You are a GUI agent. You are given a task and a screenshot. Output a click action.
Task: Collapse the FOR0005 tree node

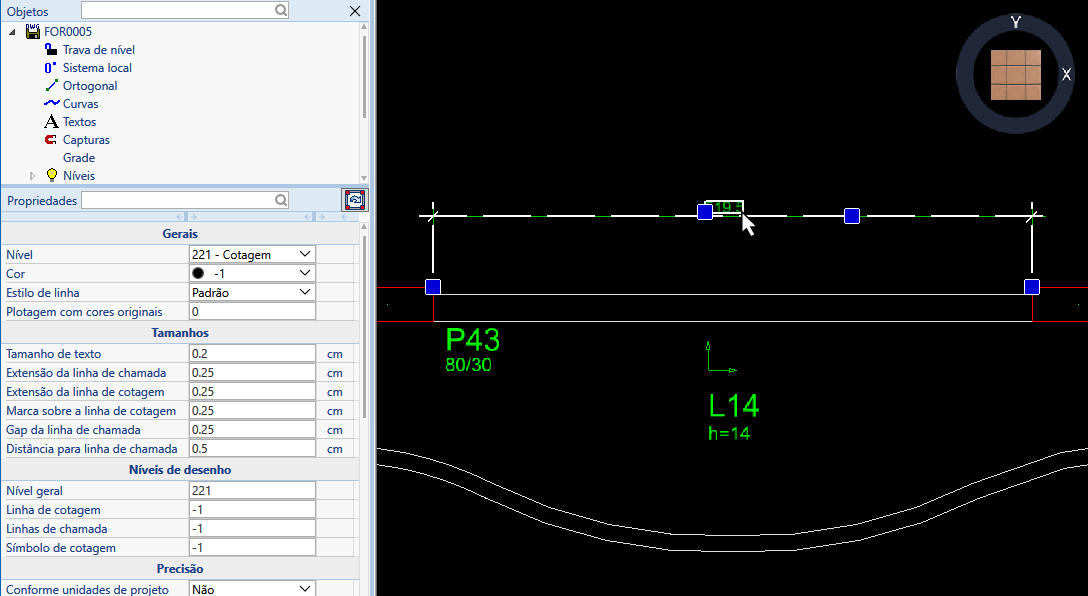[x=13, y=32]
